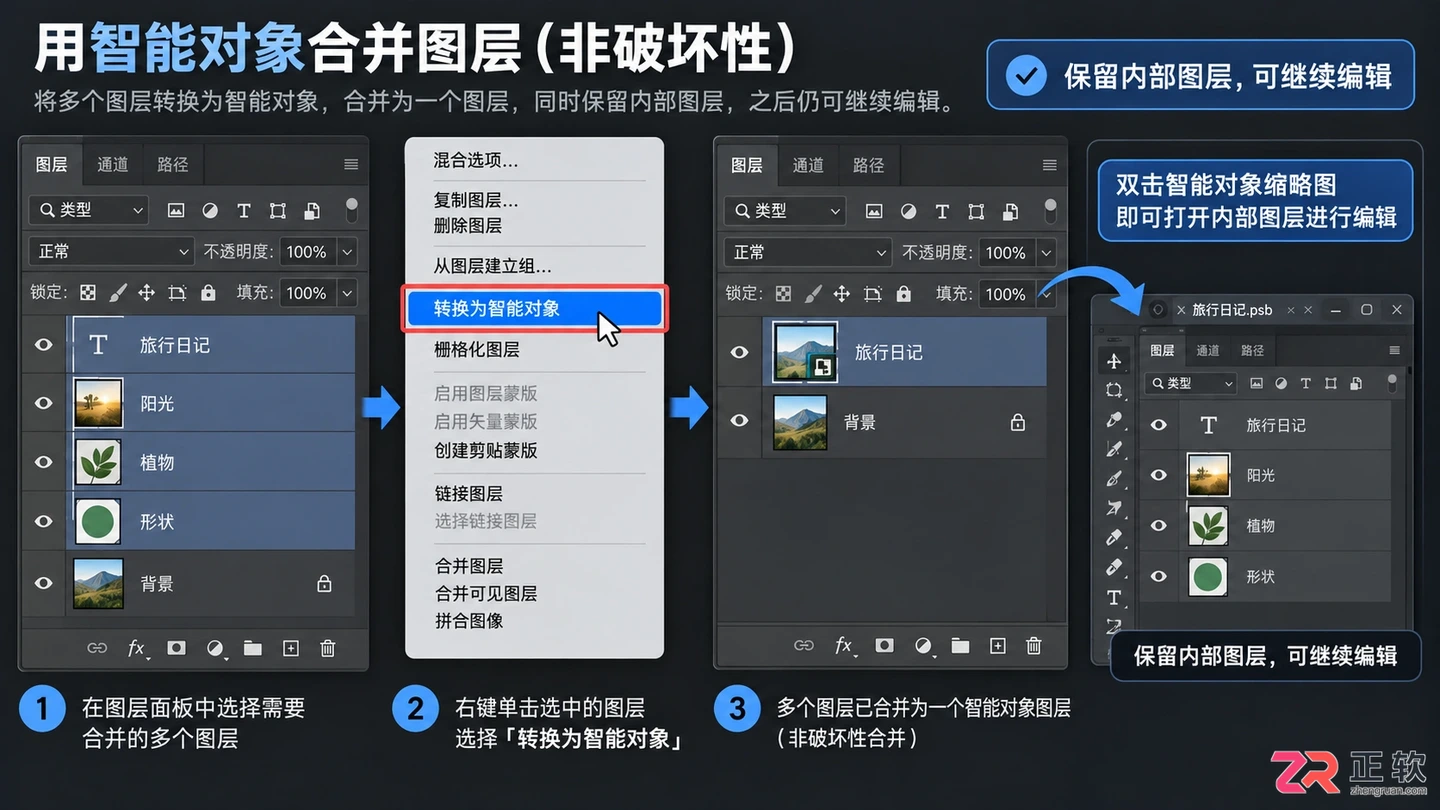Lock position with move icon, step 1 panel
1440x810 pixels.
[x=146, y=293]
